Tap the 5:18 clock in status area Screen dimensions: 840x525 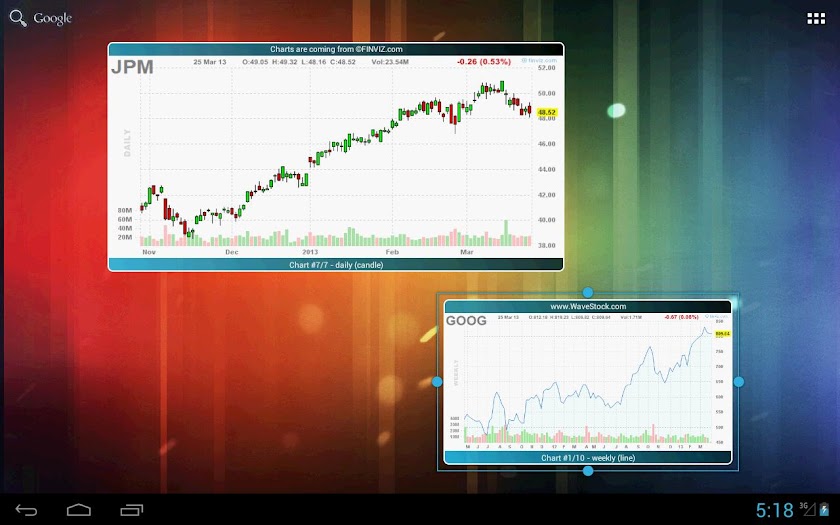[x=775, y=510]
